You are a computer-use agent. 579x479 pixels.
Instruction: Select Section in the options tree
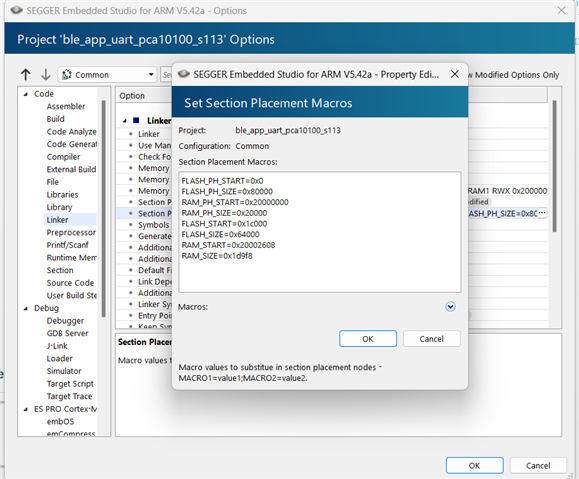[60, 270]
